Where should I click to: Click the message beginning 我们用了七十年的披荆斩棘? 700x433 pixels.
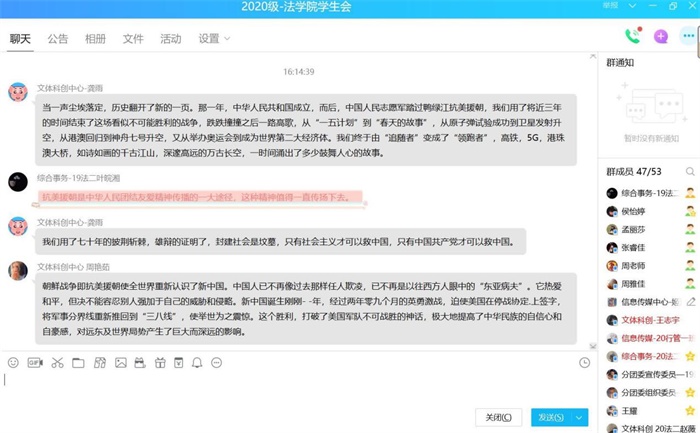[x=280, y=242]
